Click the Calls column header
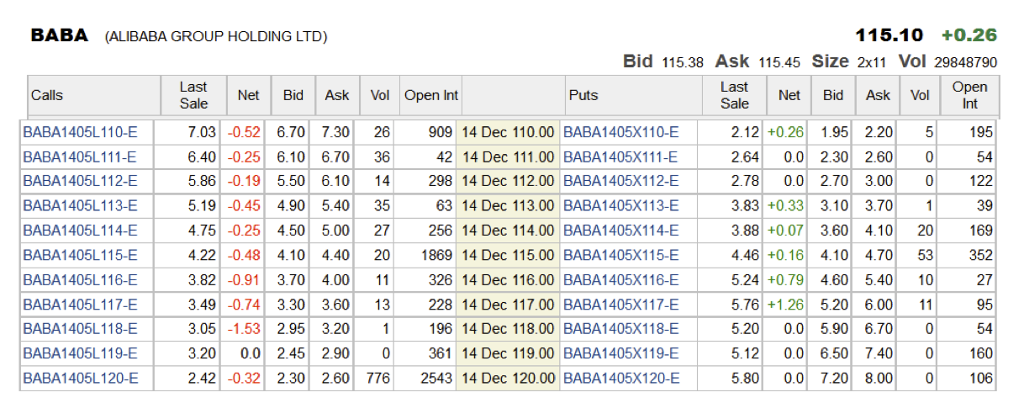 tap(94, 95)
